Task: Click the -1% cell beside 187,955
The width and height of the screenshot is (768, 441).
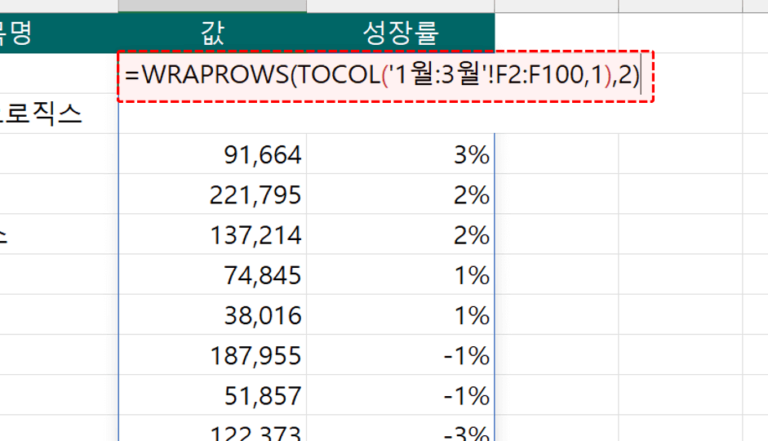Action: pos(400,356)
